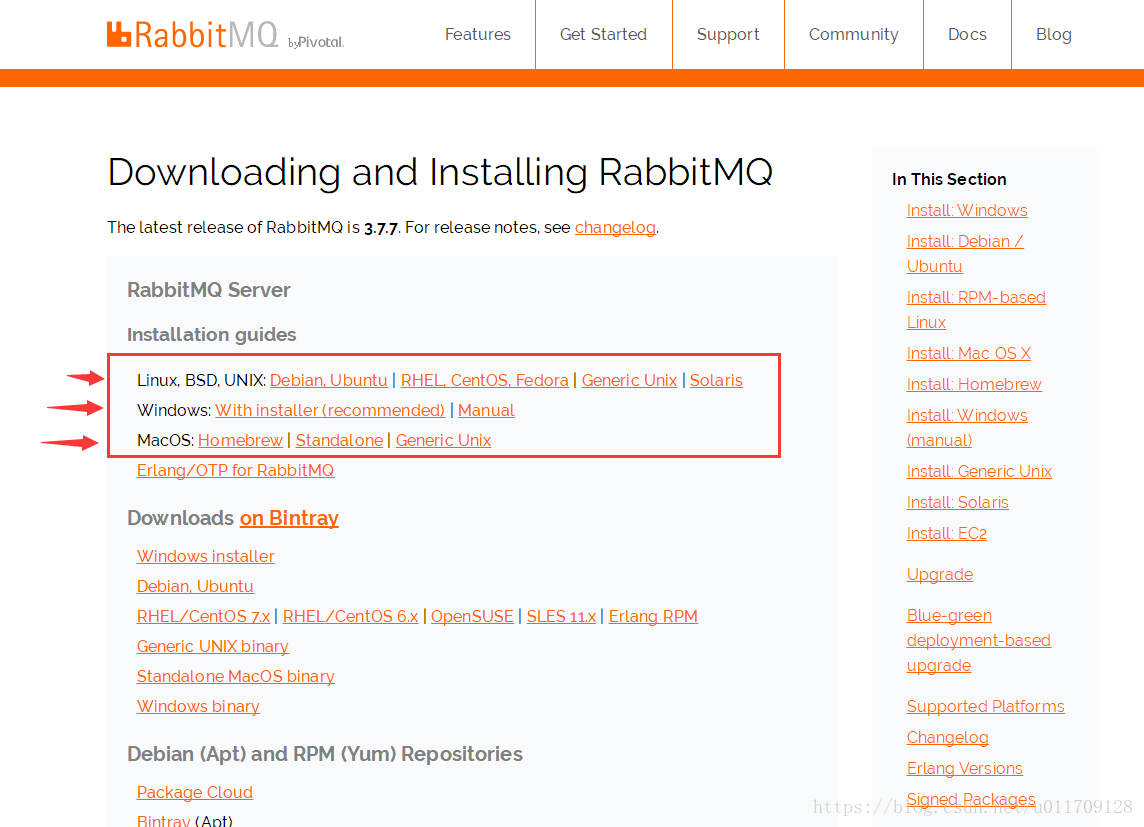
Task: Click the page heading Downloading and Installing RabbitMQ
Action: 440,173
